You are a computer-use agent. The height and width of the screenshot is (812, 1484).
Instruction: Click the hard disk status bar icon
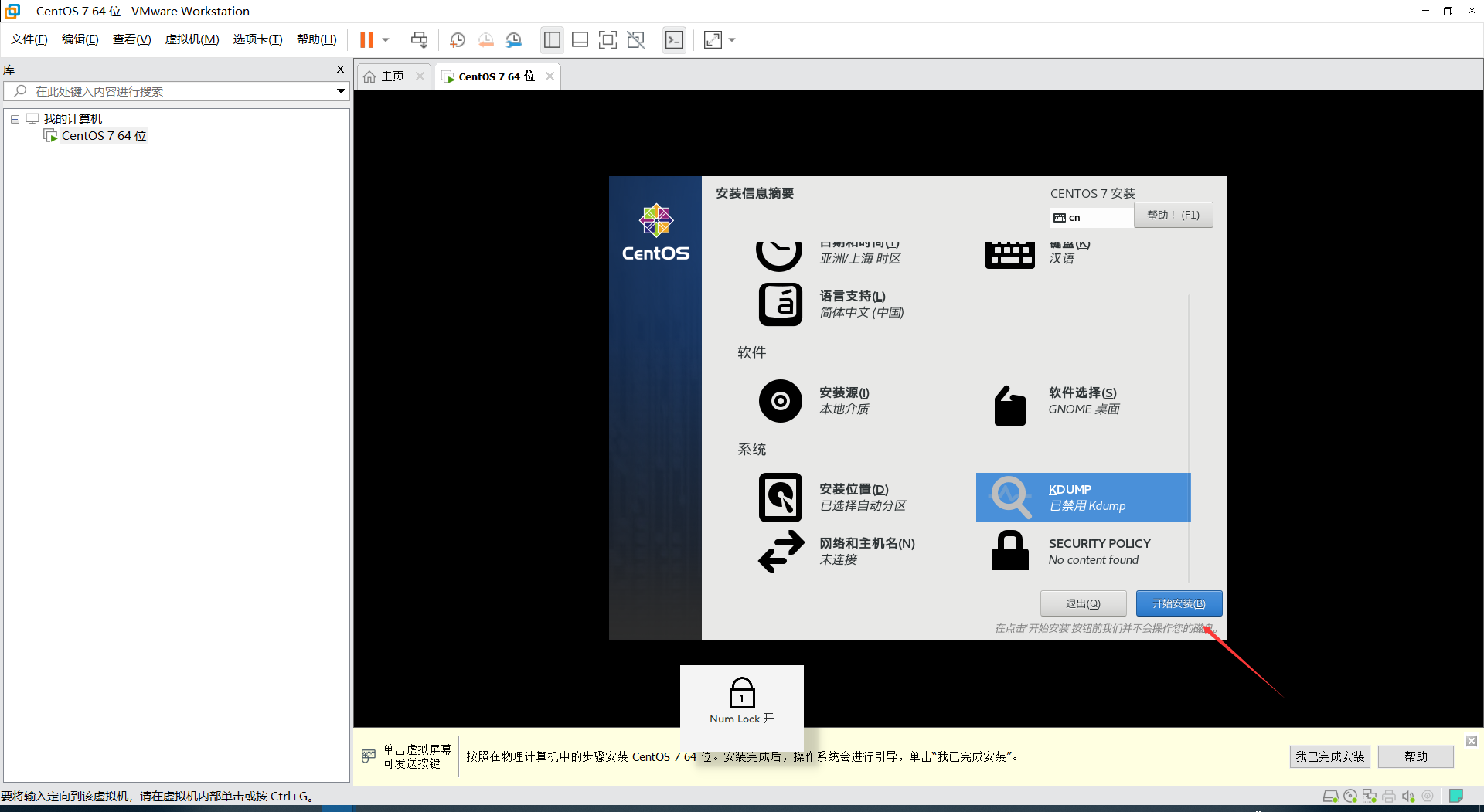point(1330,796)
